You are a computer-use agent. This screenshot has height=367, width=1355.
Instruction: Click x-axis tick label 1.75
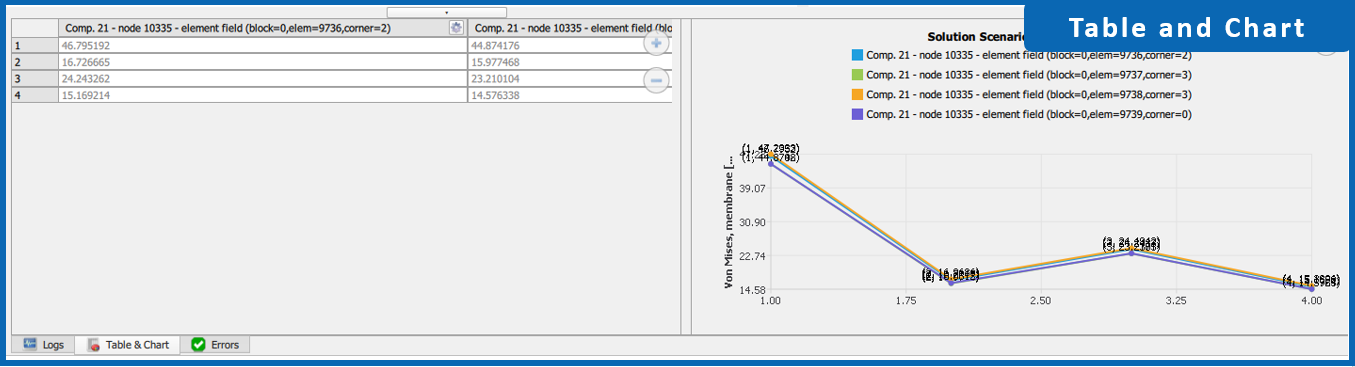(x=906, y=300)
